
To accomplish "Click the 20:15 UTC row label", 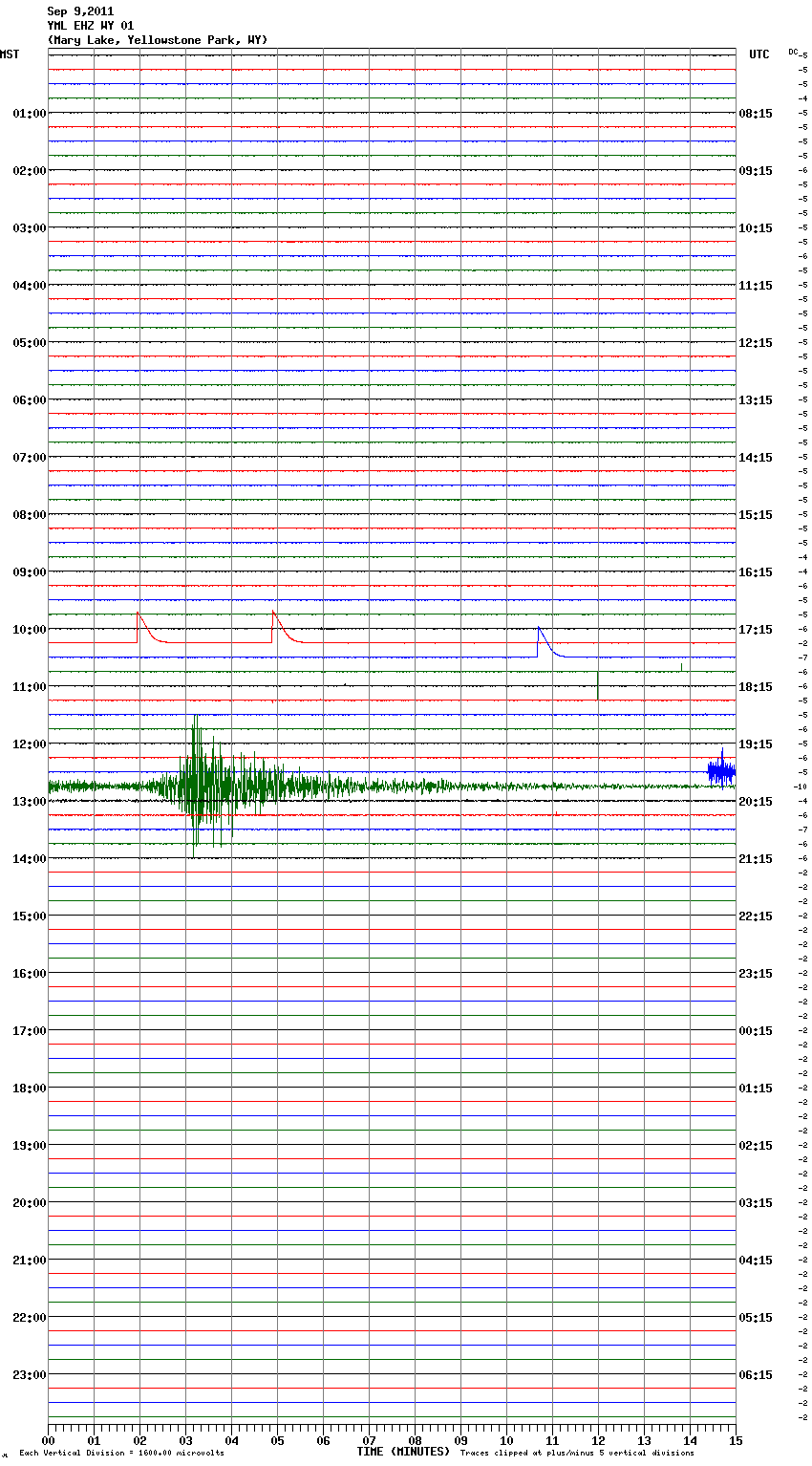I will pos(756,801).
